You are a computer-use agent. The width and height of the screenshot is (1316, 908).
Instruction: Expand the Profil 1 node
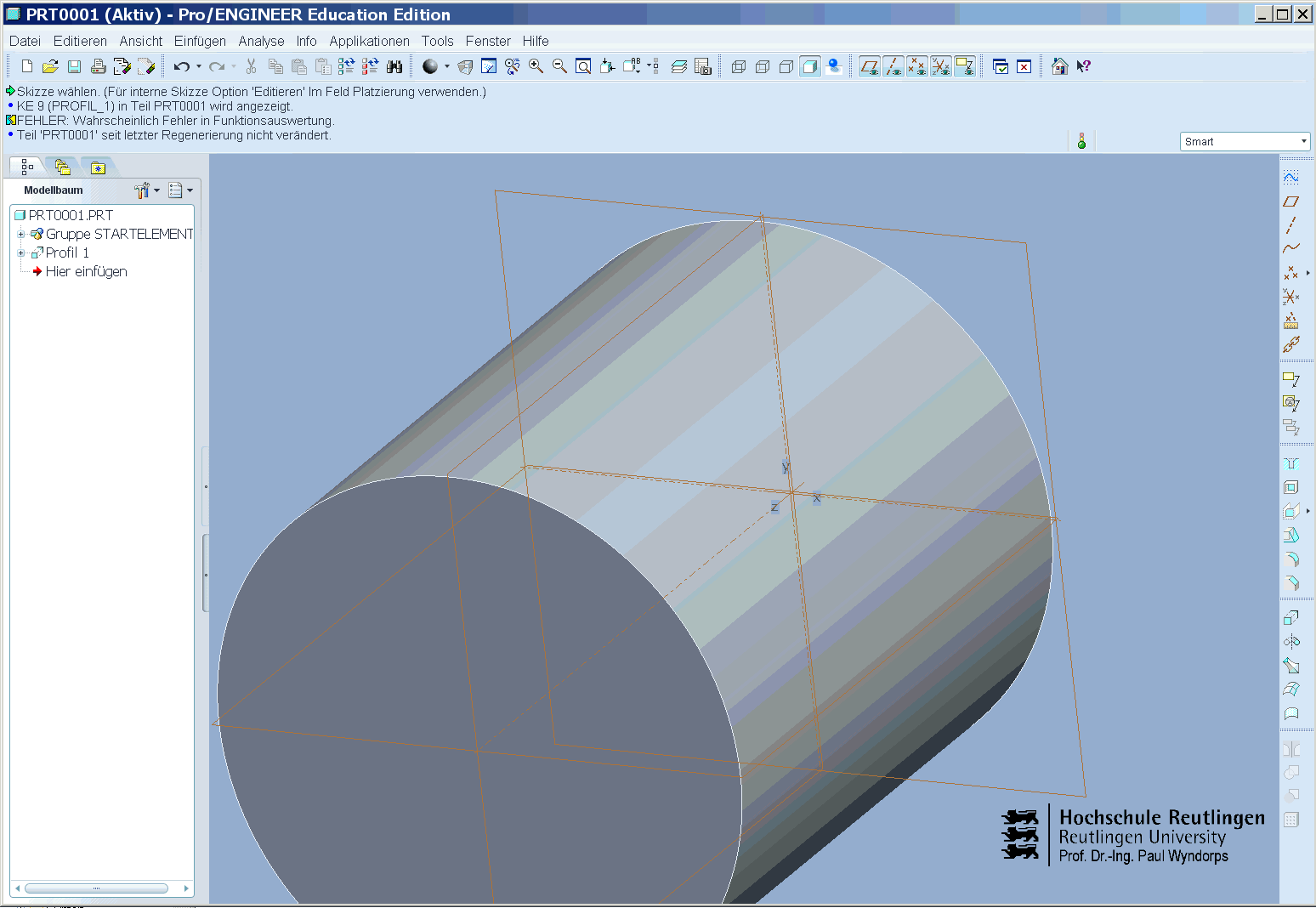20,253
